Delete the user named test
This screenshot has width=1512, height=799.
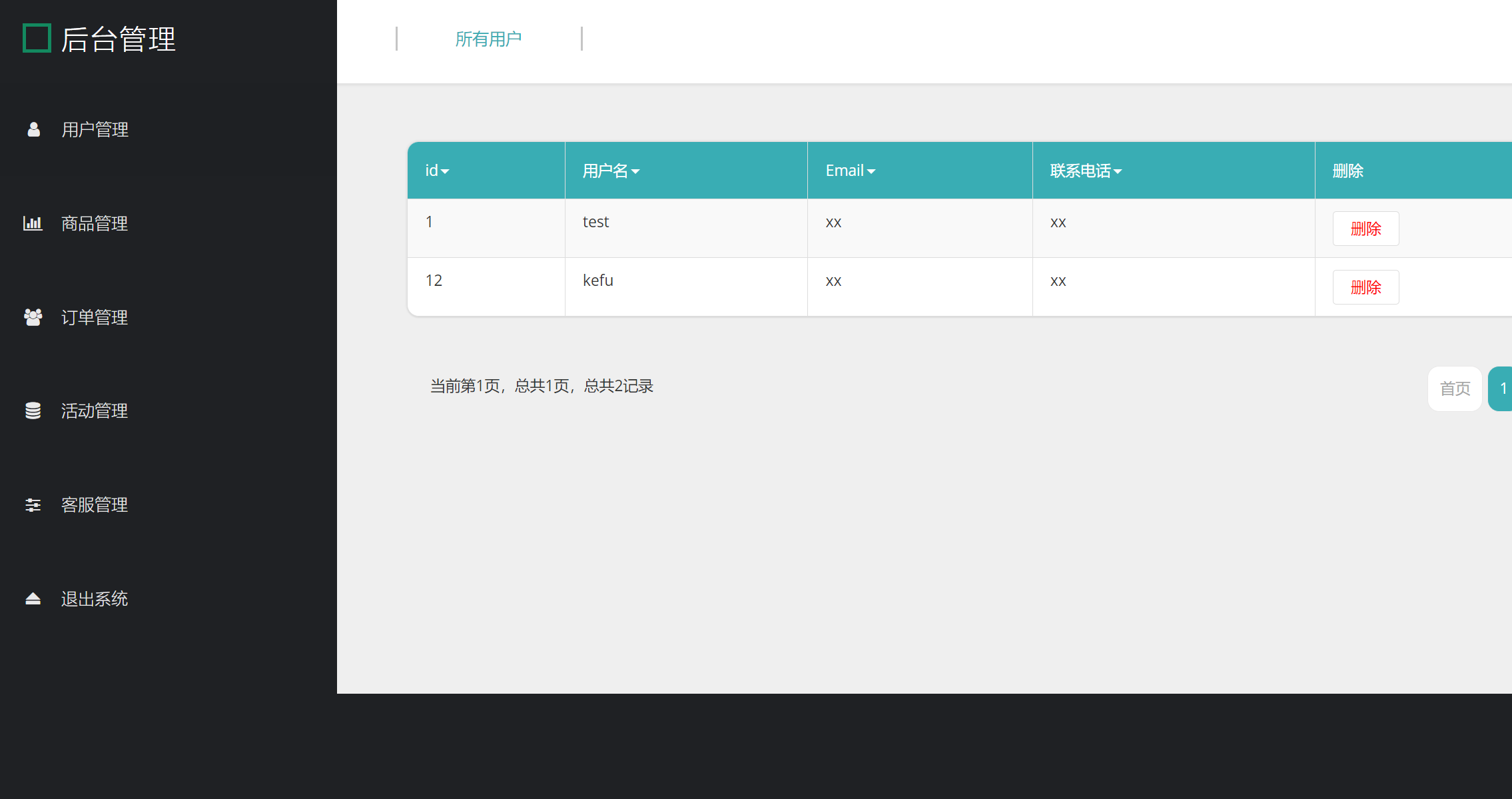[x=1365, y=228]
